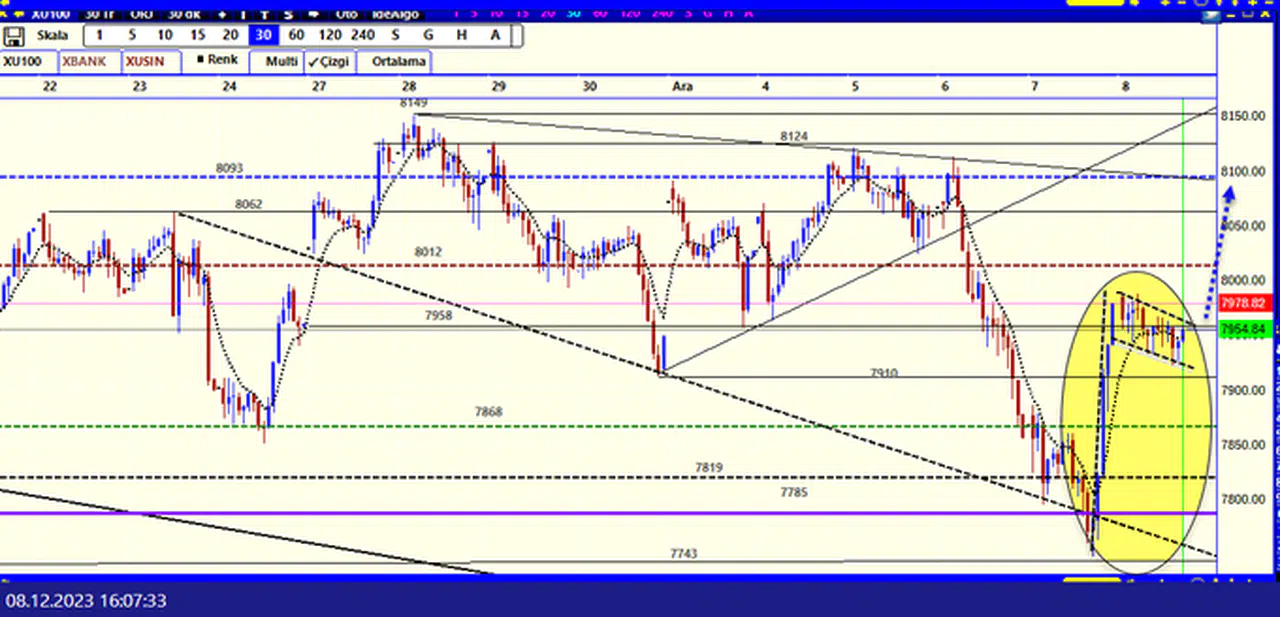Choose the A monthly period
Image resolution: width=1280 pixels, height=617 pixels.
[494, 35]
